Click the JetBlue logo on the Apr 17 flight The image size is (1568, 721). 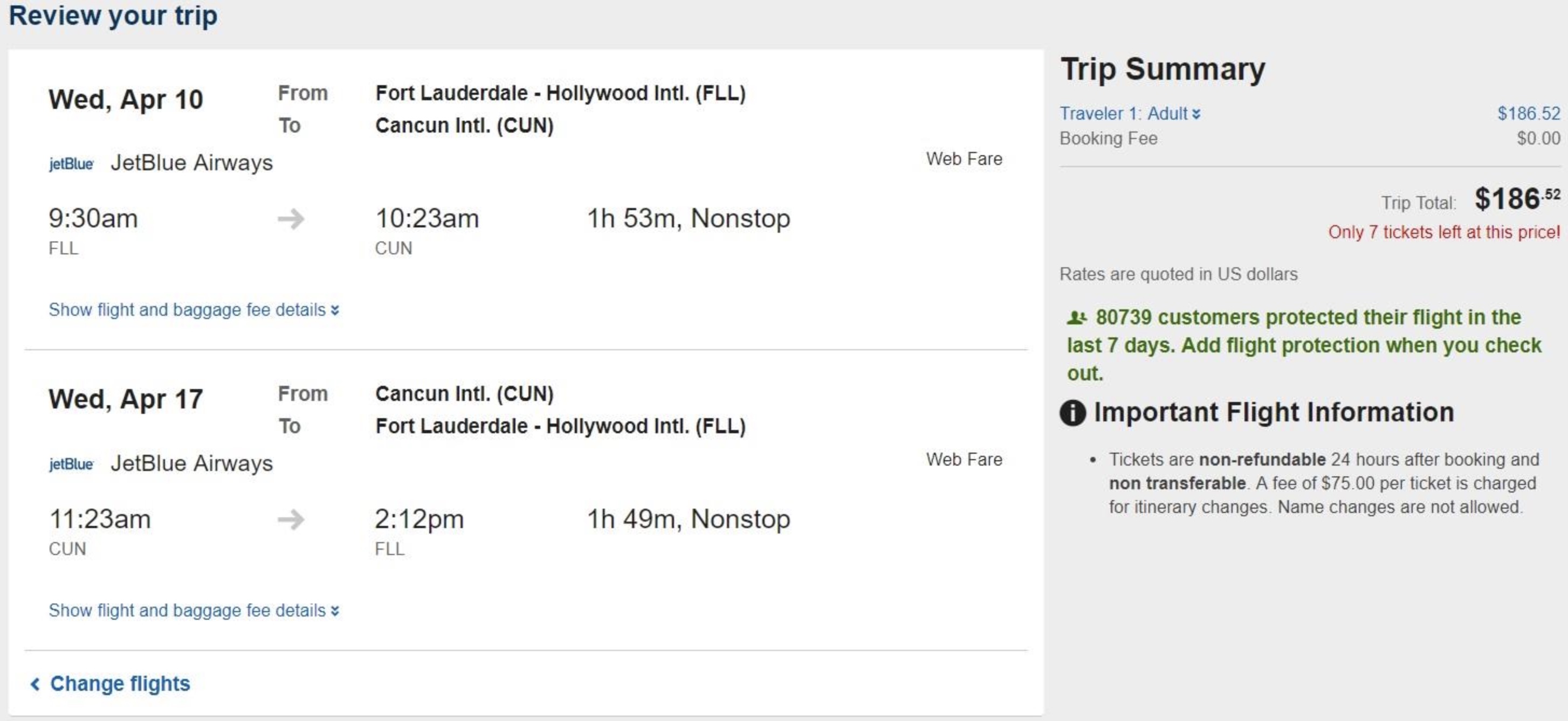[x=71, y=465]
